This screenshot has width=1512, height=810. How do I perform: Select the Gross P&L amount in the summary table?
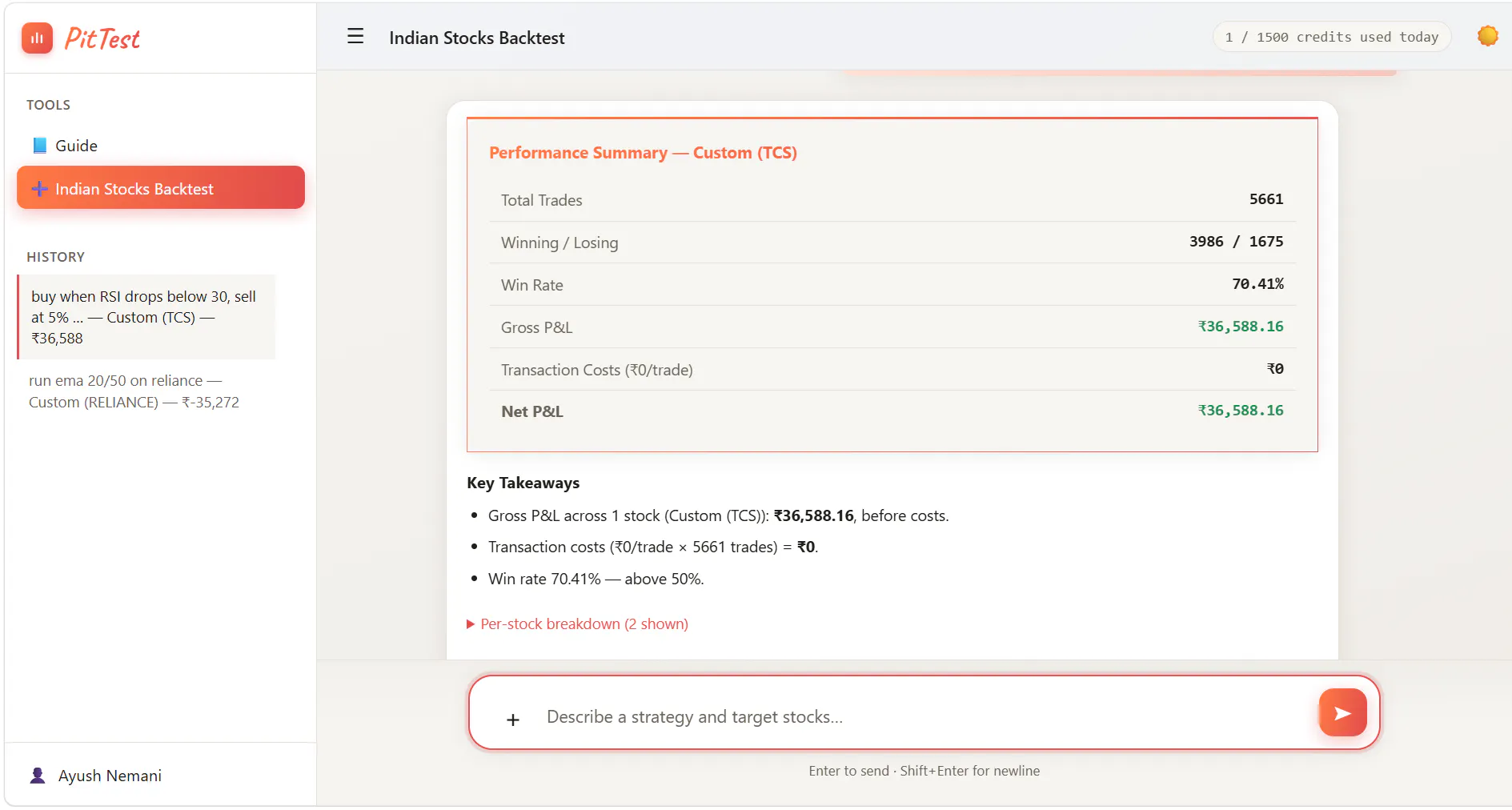1240,327
